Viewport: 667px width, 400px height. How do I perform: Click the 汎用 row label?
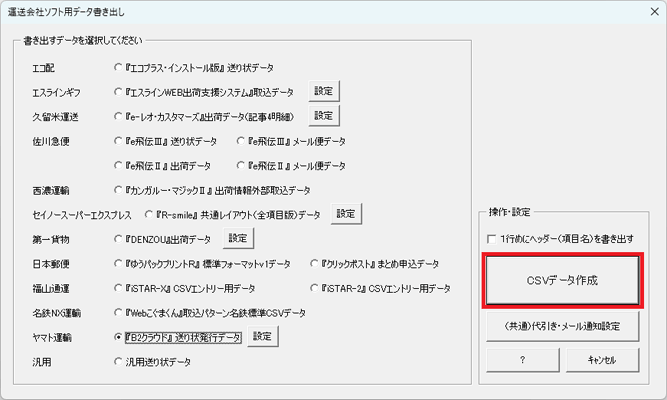click(42, 363)
